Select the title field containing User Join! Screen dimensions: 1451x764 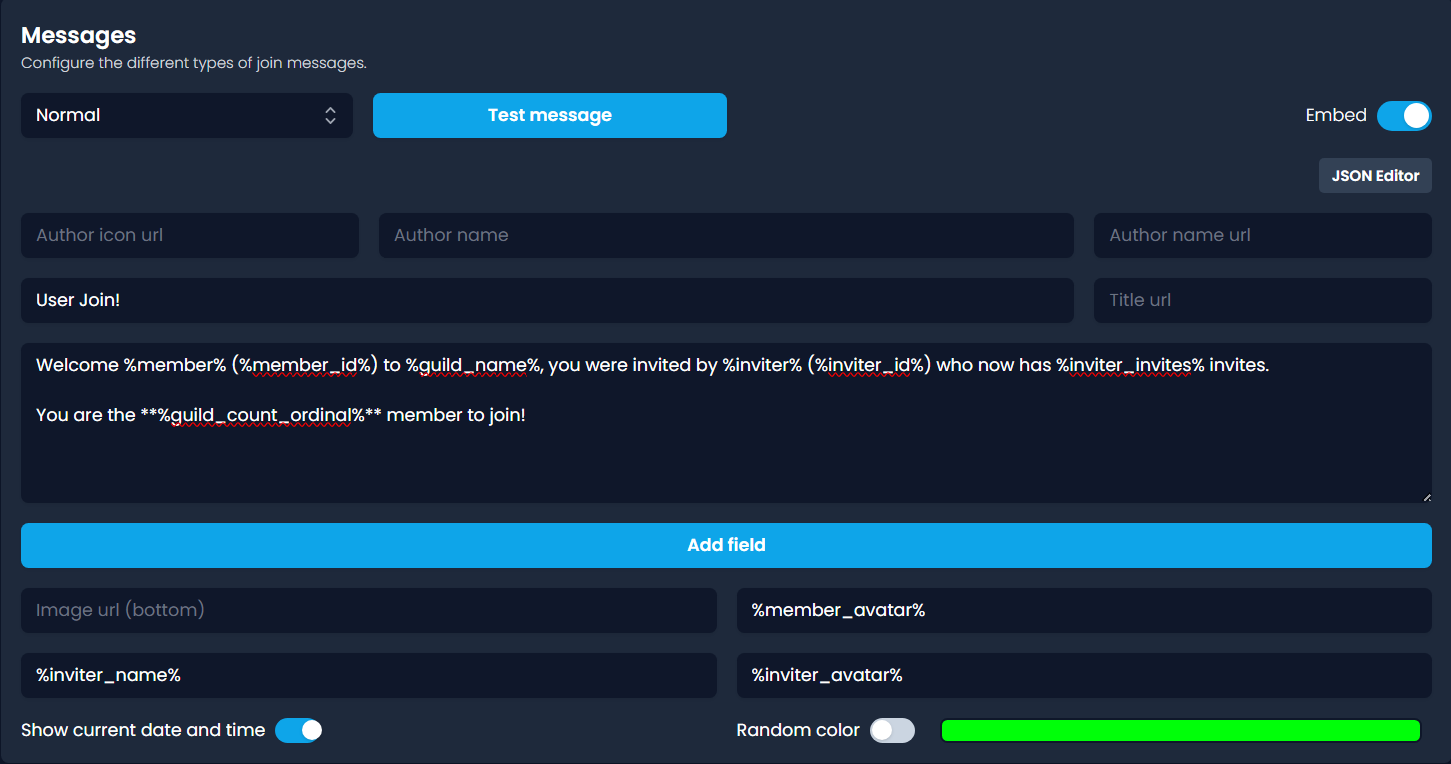tap(547, 300)
